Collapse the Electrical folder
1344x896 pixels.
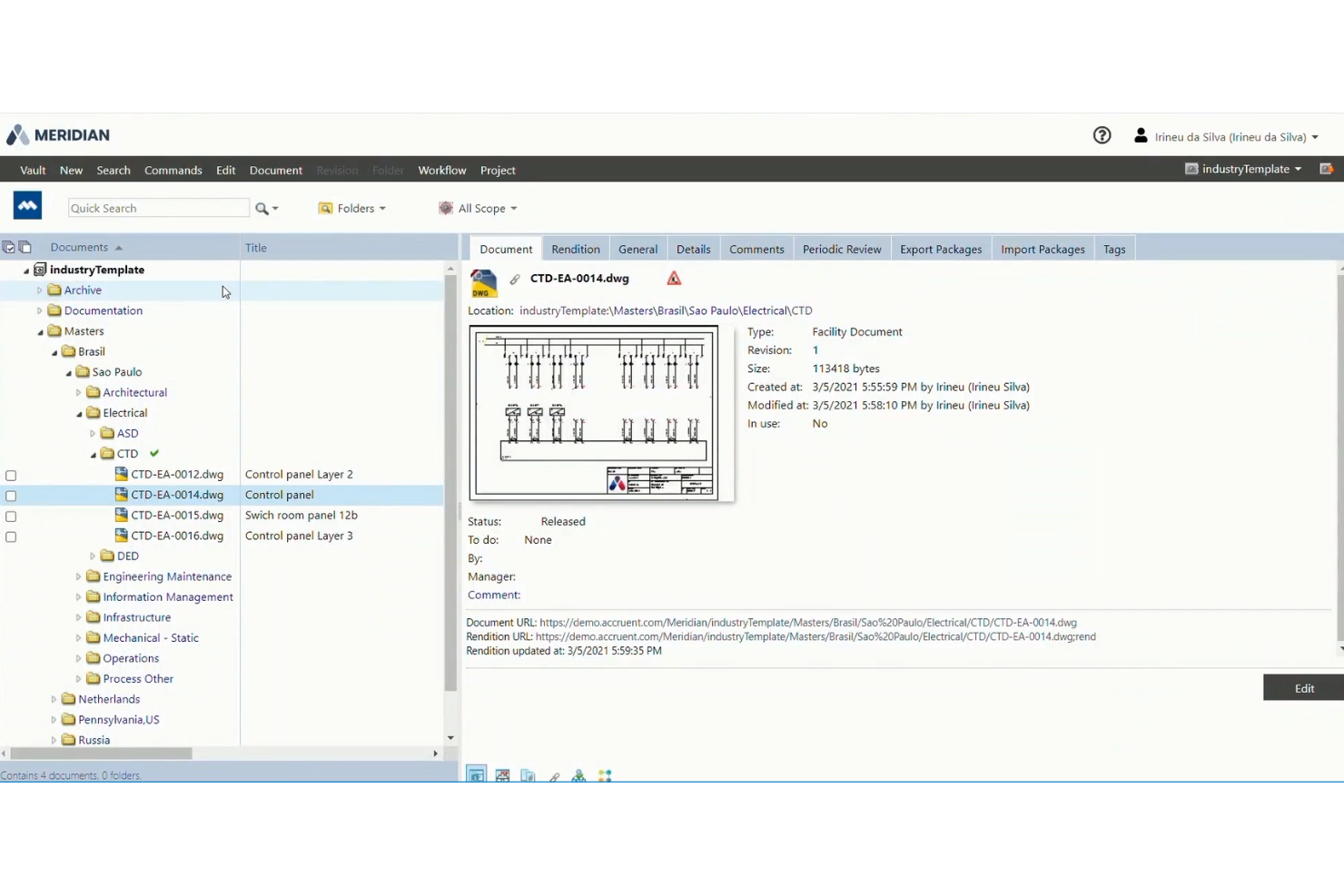coord(79,413)
